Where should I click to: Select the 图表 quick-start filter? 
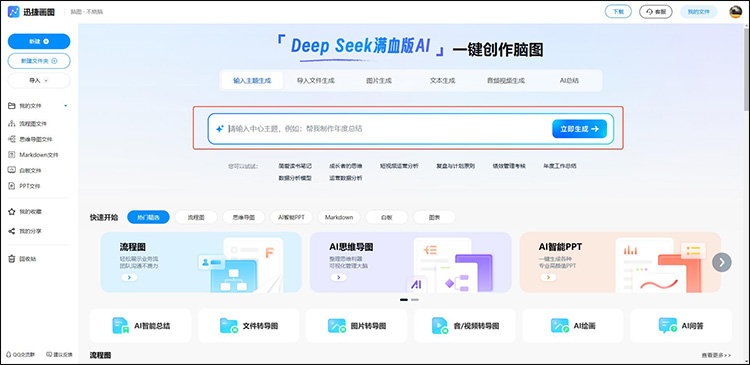coord(434,217)
